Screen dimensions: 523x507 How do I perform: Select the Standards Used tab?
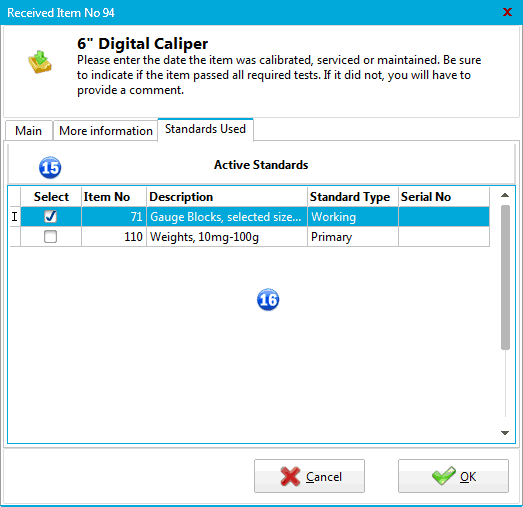(205, 129)
